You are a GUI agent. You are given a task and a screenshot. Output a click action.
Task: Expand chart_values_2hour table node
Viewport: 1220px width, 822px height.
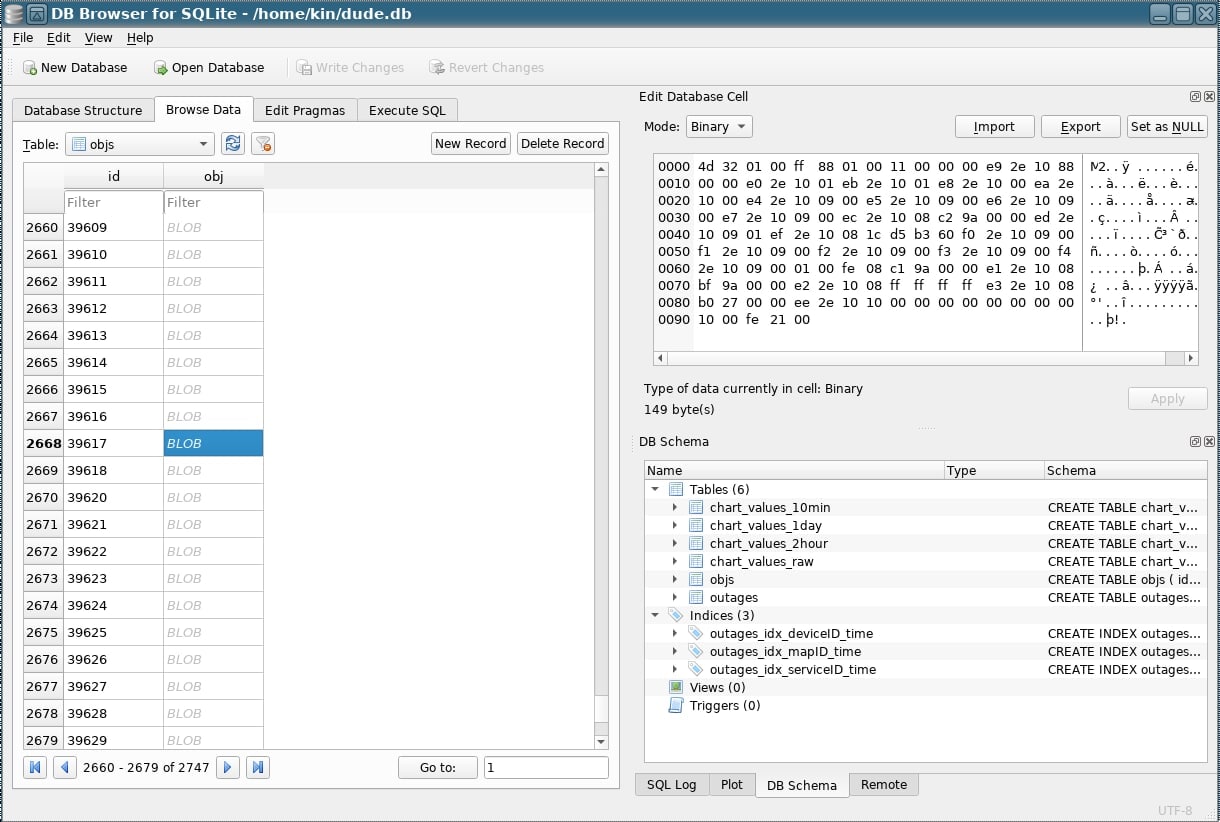point(676,543)
